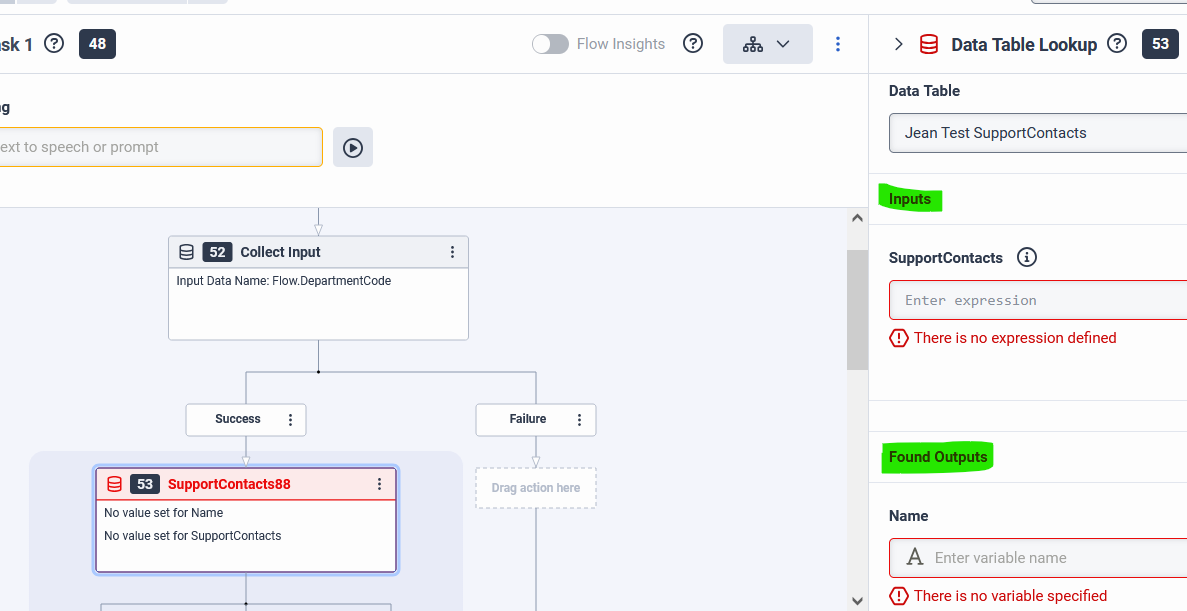Click the text to speech prompt field
Viewport: 1187px width, 611px height.
(160, 147)
